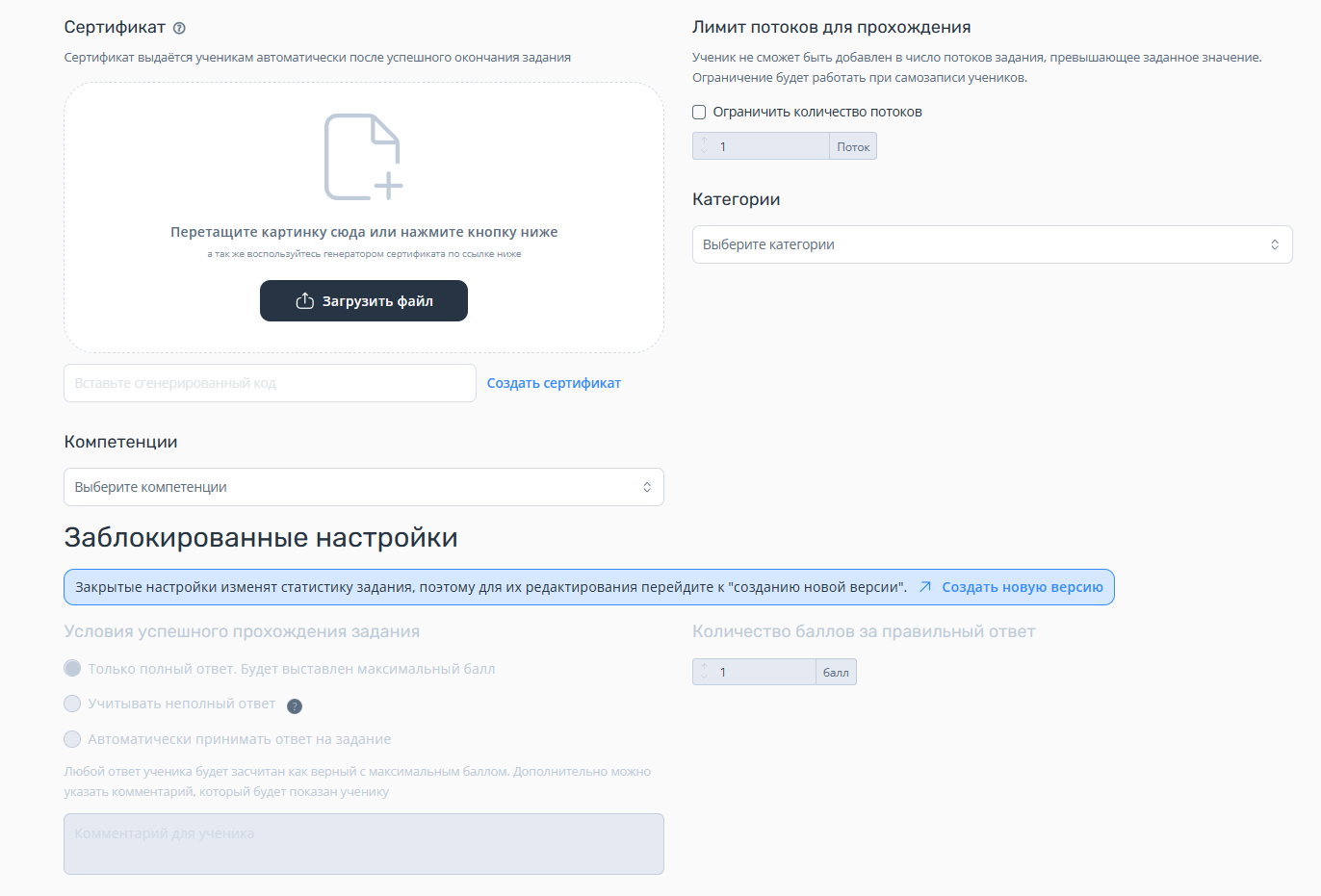Click the arrow icon before Создать новую версию

click(x=924, y=587)
